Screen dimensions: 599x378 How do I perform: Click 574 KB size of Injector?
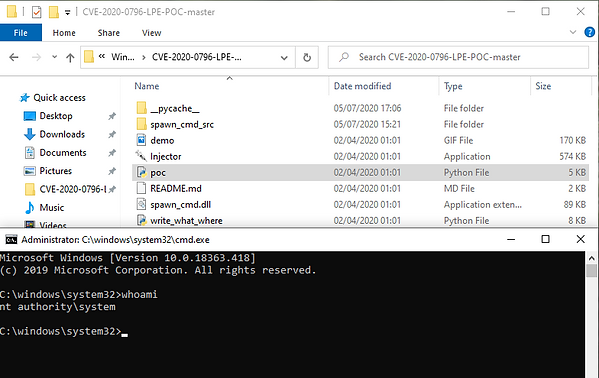point(572,156)
